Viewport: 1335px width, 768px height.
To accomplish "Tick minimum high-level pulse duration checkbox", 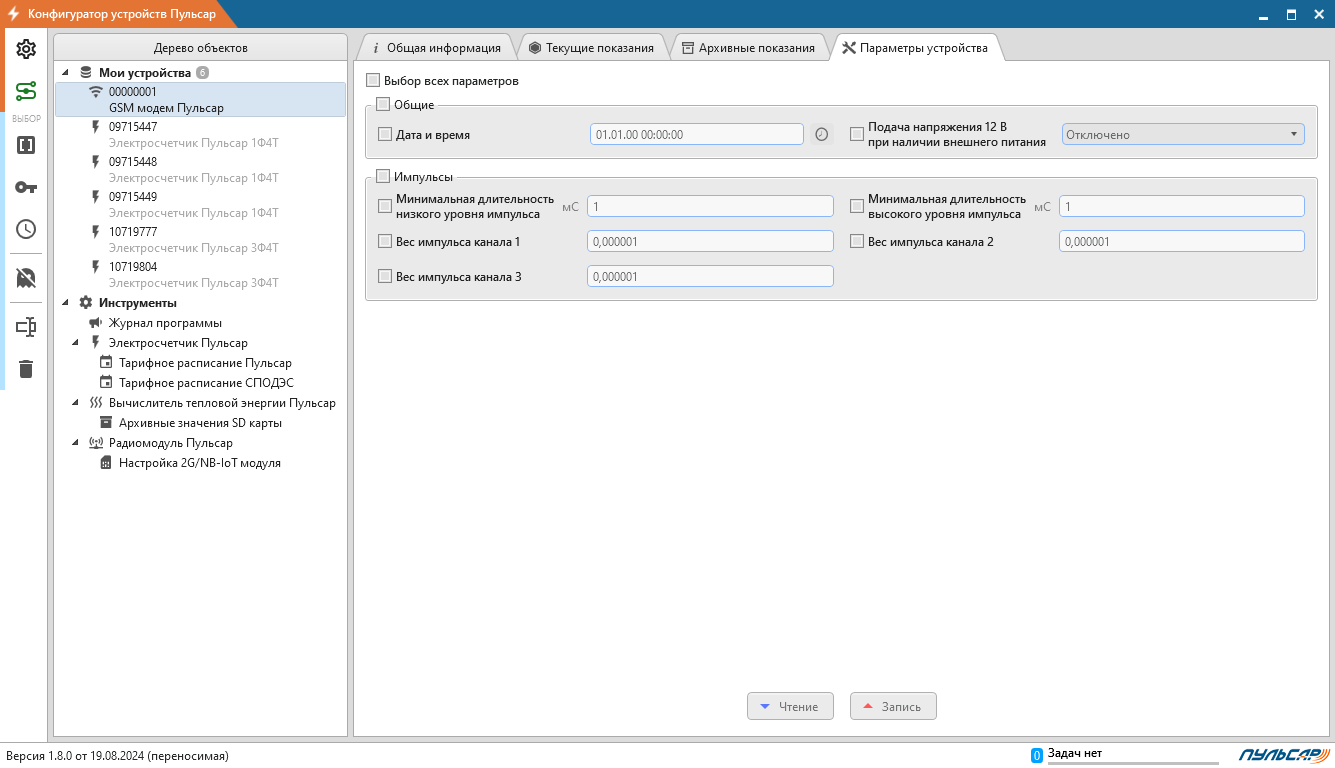I will (857, 206).
